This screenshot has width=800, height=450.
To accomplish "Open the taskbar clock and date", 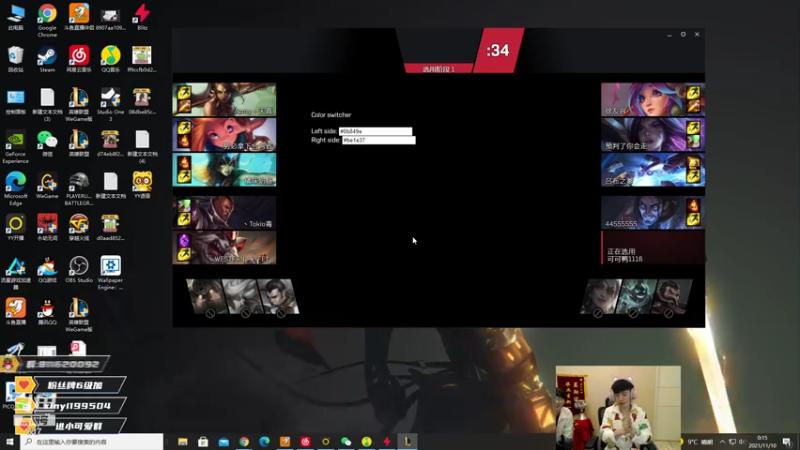I will click(762, 441).
